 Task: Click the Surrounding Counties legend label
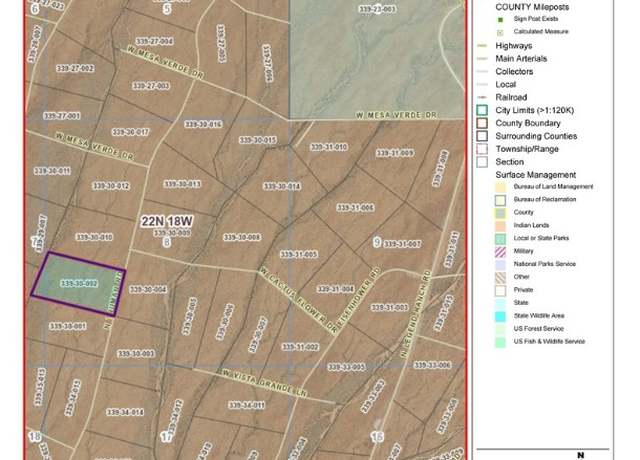[536, 136]
